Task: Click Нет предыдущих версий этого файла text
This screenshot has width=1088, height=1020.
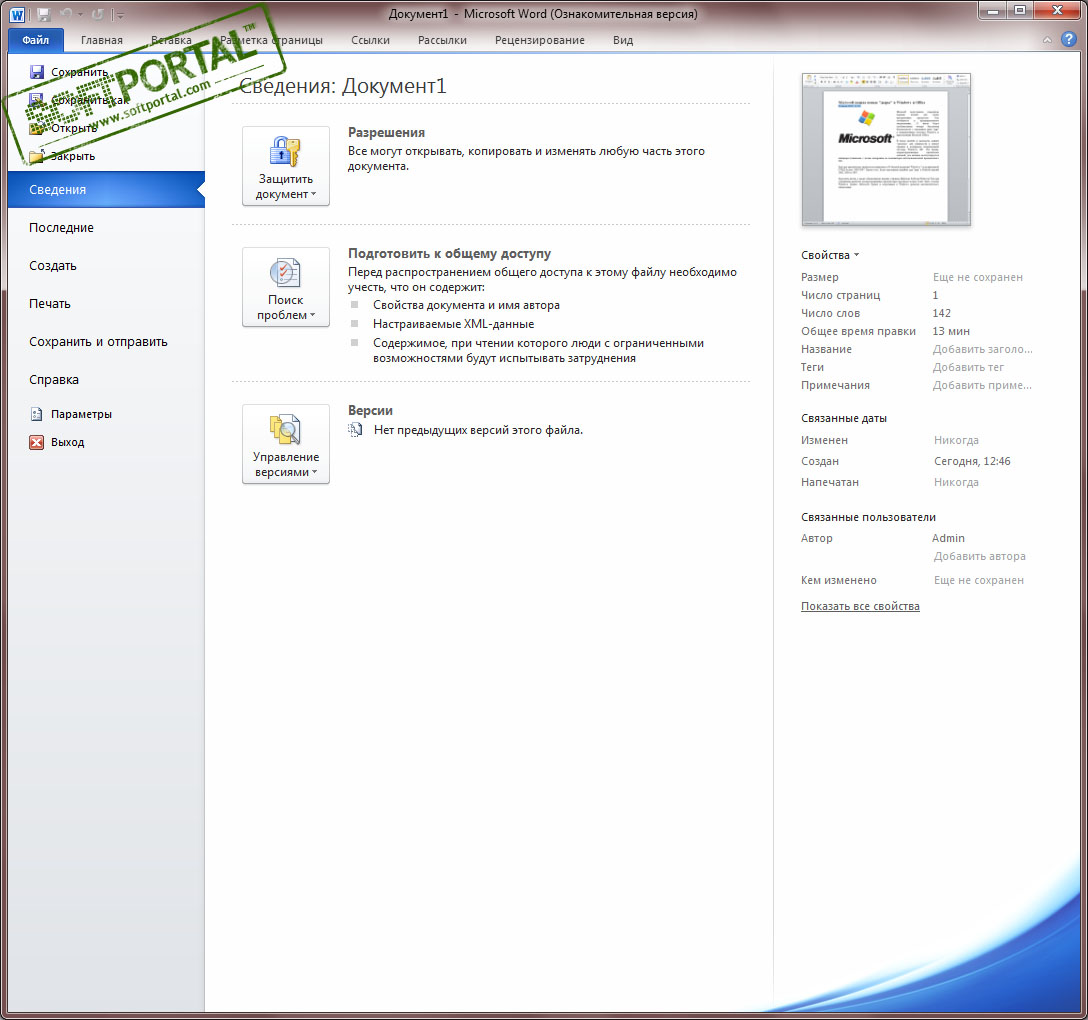Action: (x=478, y=430)
